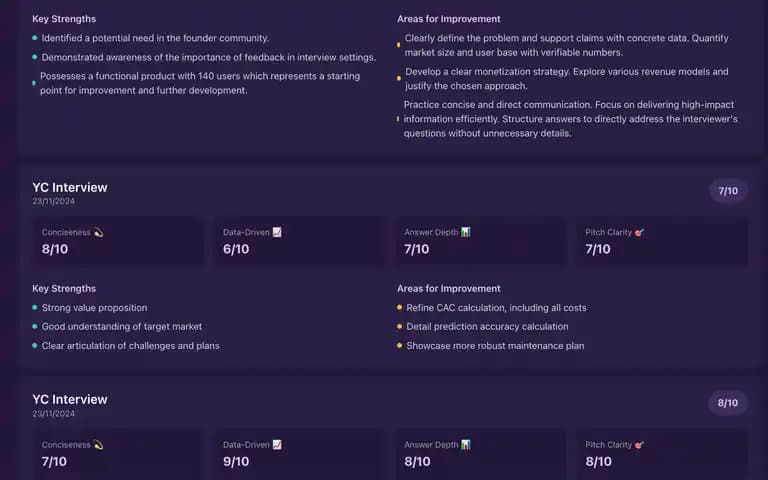Click the Answer Depth bar chart icon in first YC Interview
Screen dimensions: 768x480
(465, 232)
